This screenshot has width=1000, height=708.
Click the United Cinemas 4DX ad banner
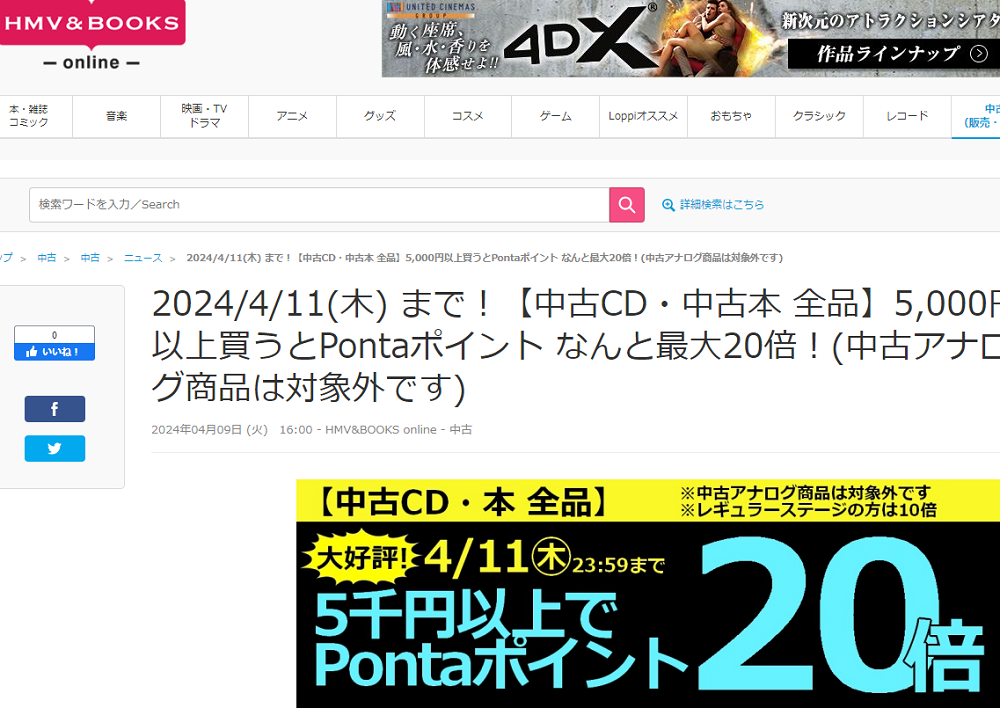coord(691,38)
